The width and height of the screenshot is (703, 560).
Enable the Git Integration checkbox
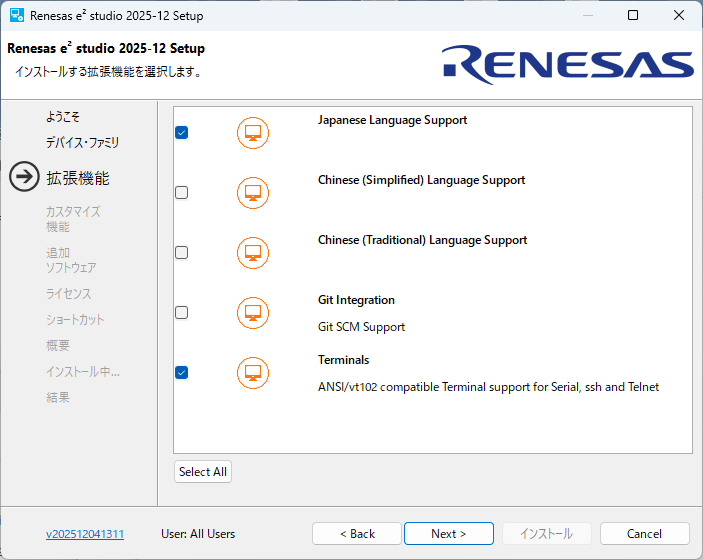tap(182, 313)
